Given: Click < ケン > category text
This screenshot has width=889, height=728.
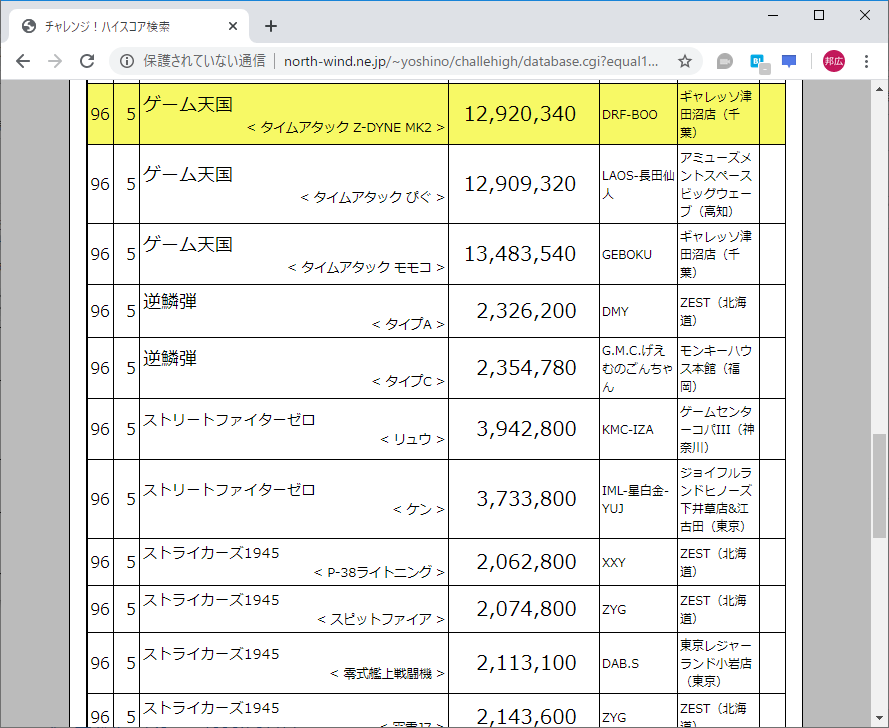Looking at the screenshot, I should coord(418,510).
